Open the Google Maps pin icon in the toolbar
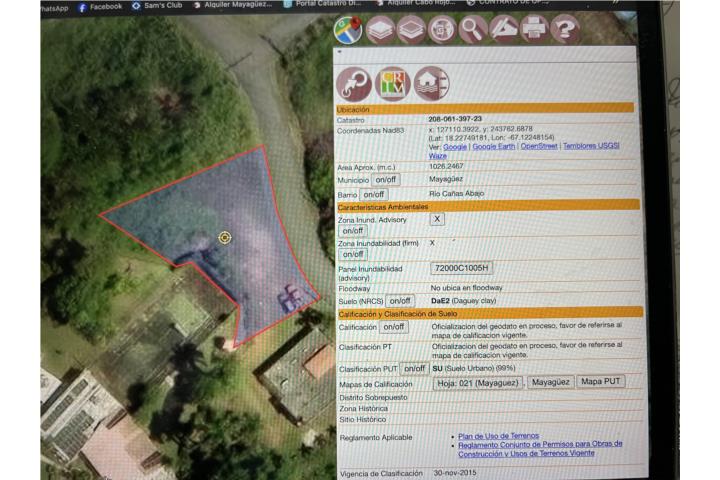This screenshot has height=480, width=720. coord(348,30)
